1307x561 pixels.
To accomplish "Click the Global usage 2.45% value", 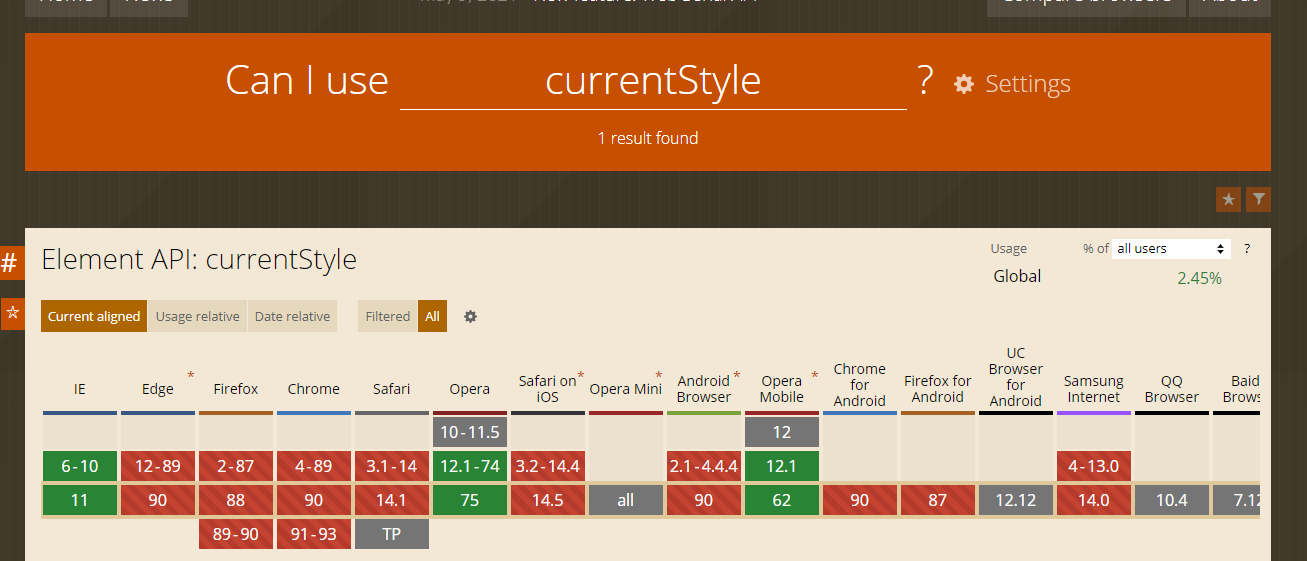I will pyautogui.click(x=1199, y=278).
